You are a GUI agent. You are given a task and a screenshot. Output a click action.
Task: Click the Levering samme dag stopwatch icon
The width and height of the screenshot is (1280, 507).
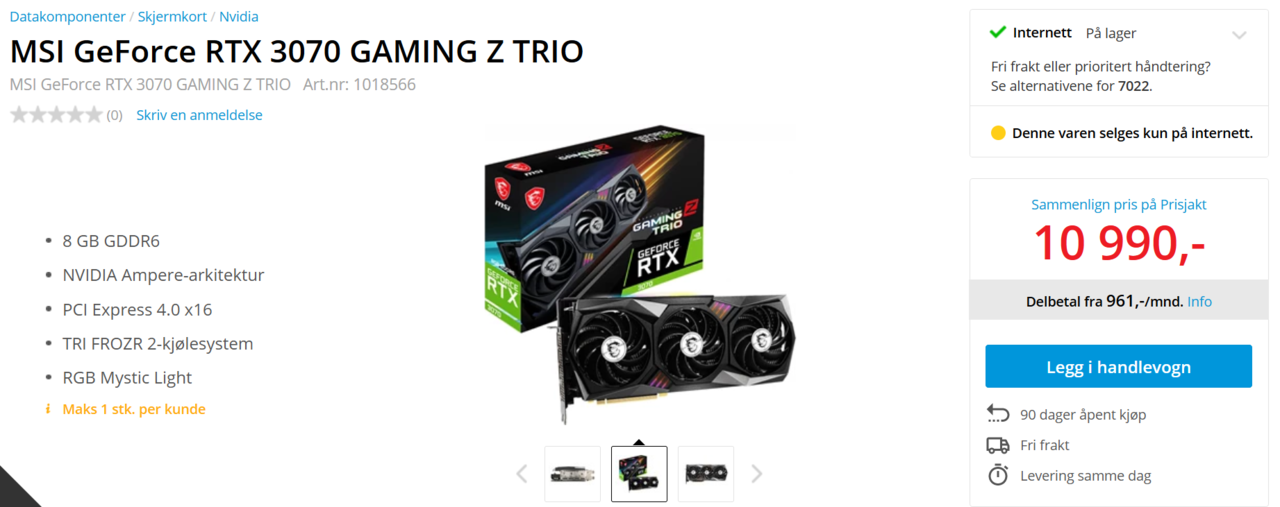pyautogui.click(x=998, y=476)
